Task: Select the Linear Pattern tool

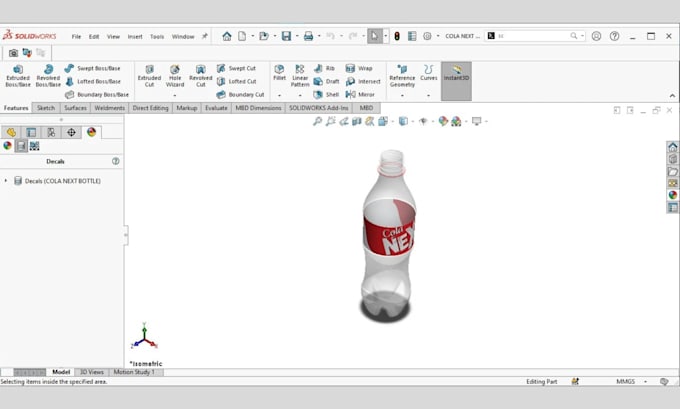Action: (x=300, y=76)
